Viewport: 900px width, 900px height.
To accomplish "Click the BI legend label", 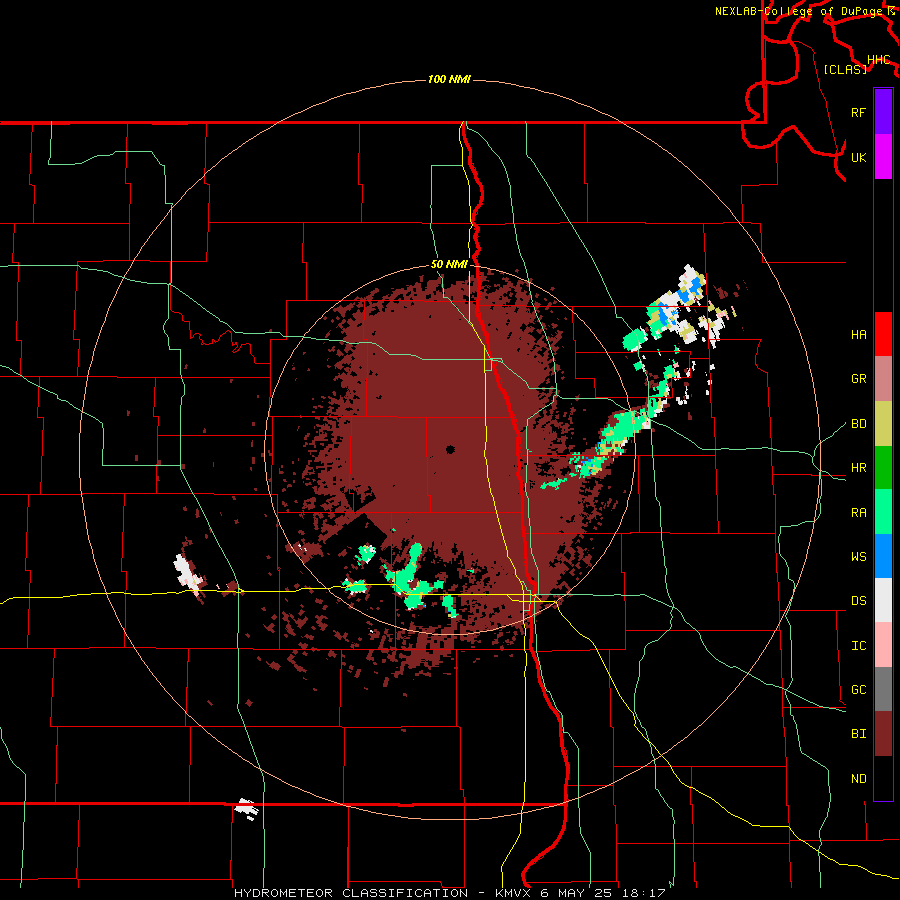I will coord(859,734).
